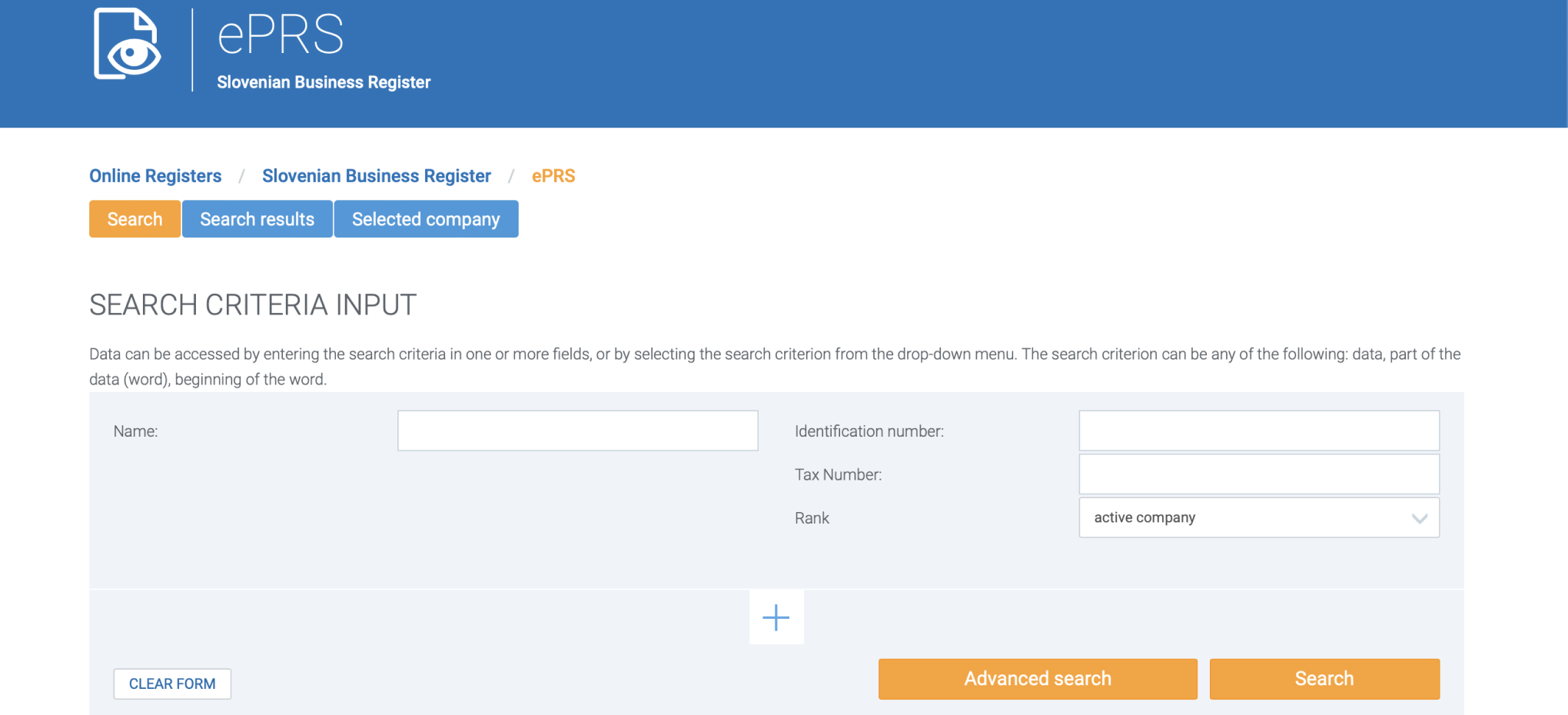Click the Slovenian Business Register header subtitle

pyautogui.click(x=324, y=82)
